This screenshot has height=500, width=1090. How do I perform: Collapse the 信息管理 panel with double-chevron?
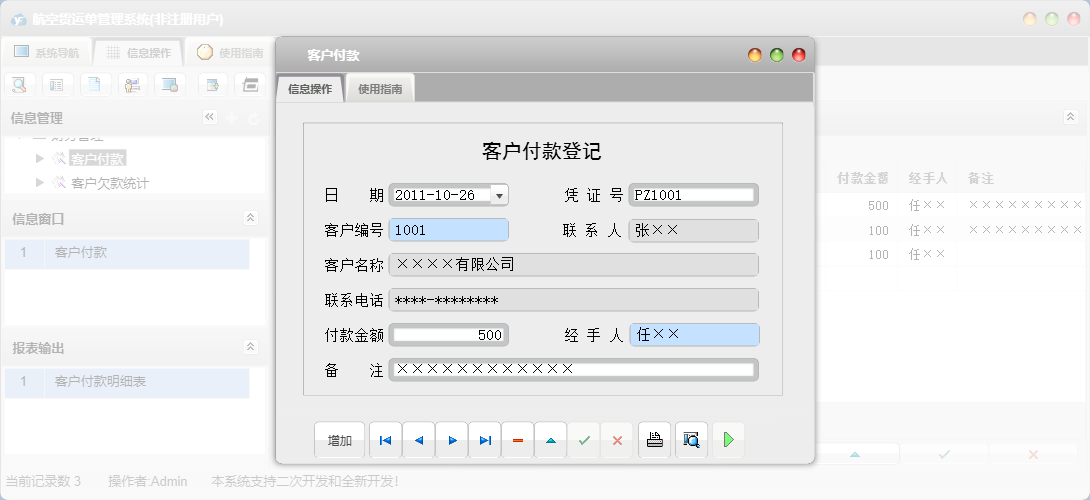(209, 118)
